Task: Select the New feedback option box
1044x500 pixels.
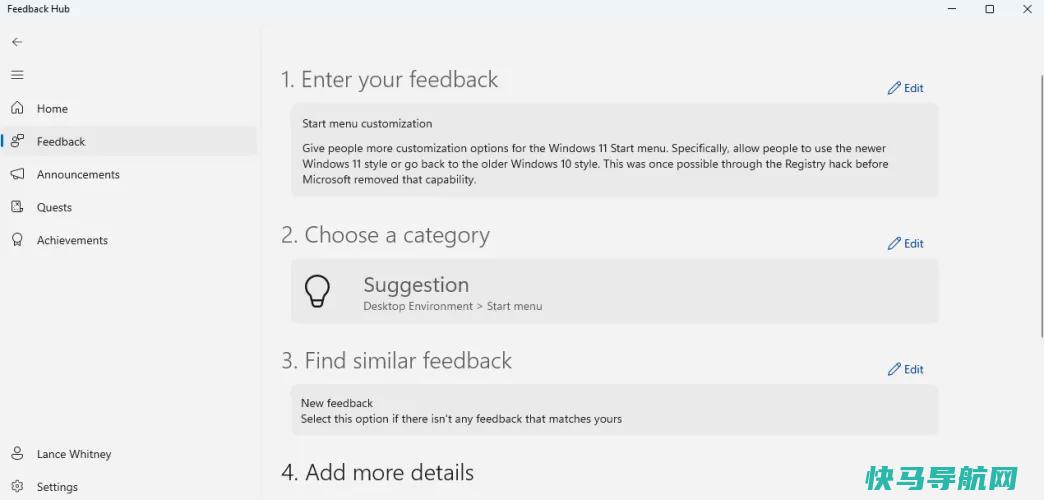Action: (x=615, y=410)
